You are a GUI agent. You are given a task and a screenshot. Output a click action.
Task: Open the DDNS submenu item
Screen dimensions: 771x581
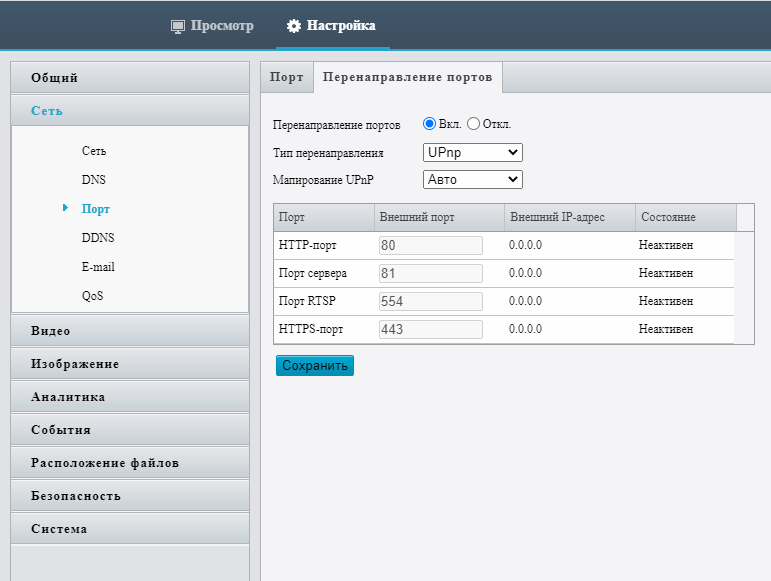98,238
